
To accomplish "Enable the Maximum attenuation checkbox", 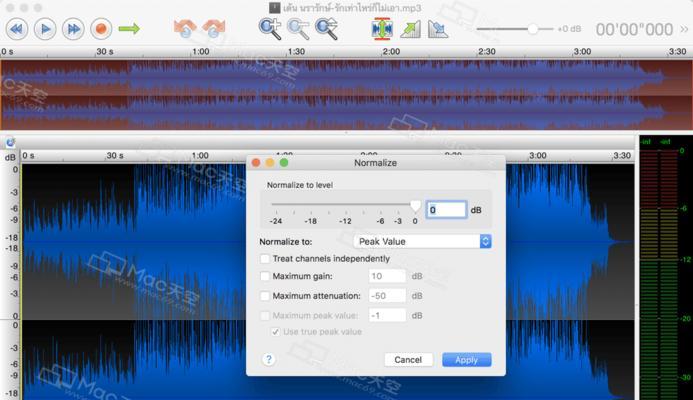I will (265, 296).
